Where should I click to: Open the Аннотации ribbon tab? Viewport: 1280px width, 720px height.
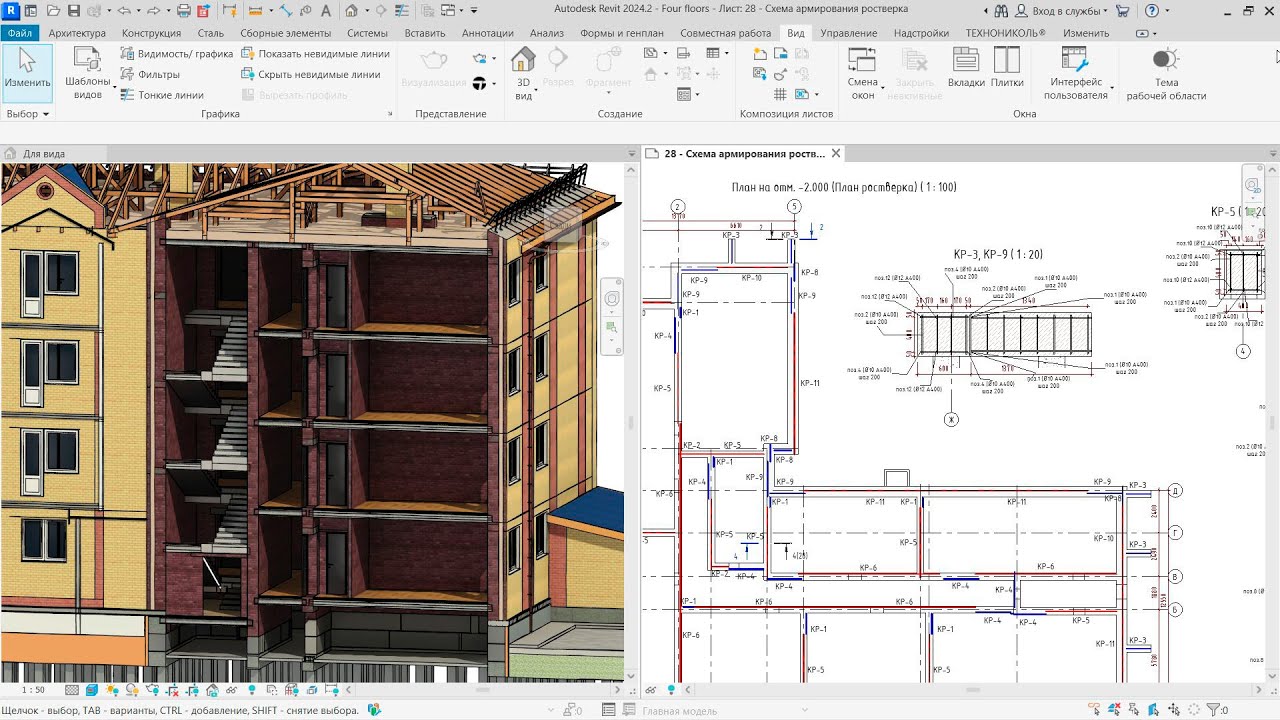coord(488,33)
